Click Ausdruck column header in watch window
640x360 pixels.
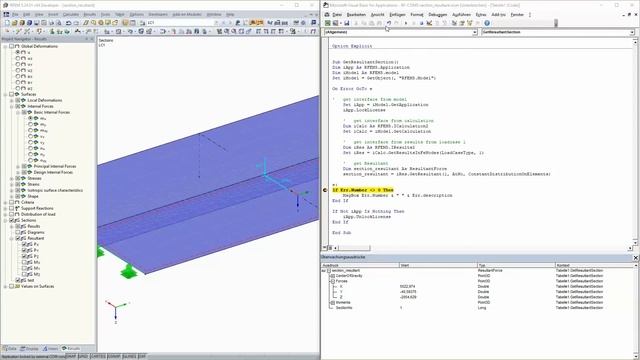coord(360,265)
